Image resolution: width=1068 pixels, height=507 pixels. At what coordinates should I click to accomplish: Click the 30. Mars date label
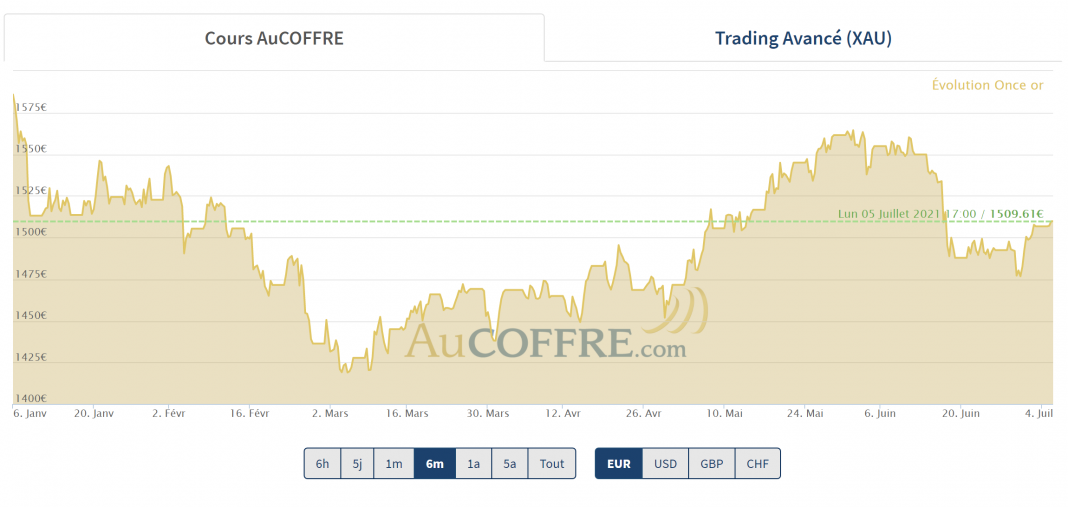coord(487,413)
